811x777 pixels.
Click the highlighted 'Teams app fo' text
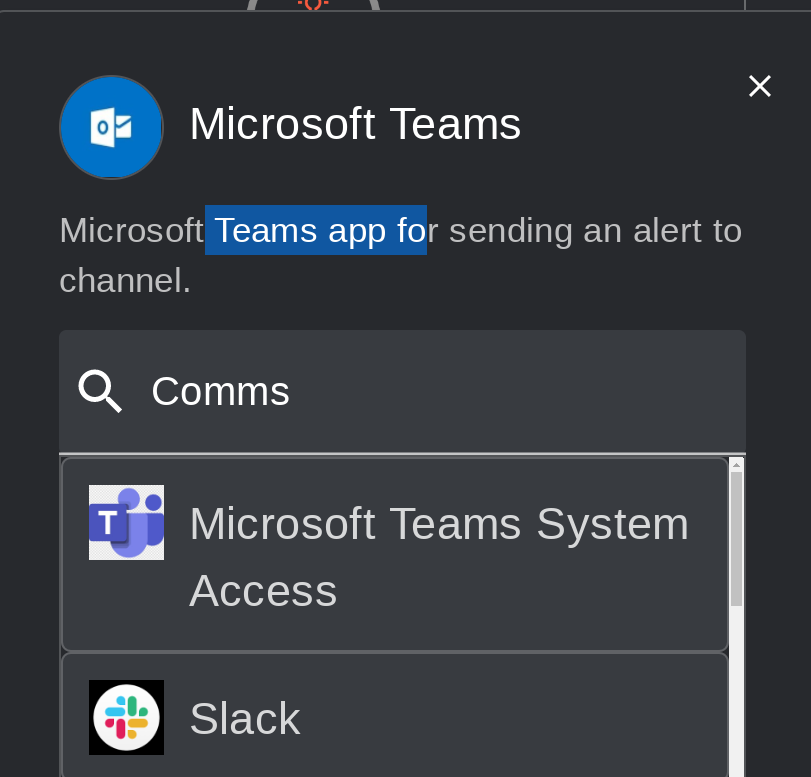tap(316, 230)
